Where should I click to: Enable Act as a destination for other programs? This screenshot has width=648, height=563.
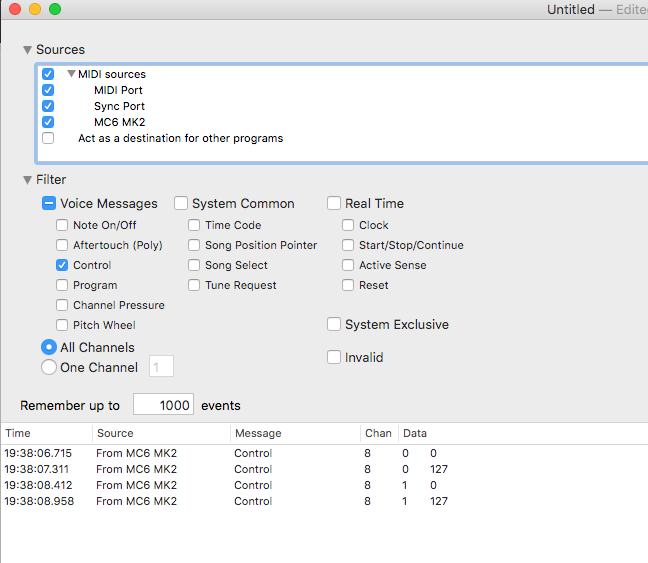pos(48,138)
